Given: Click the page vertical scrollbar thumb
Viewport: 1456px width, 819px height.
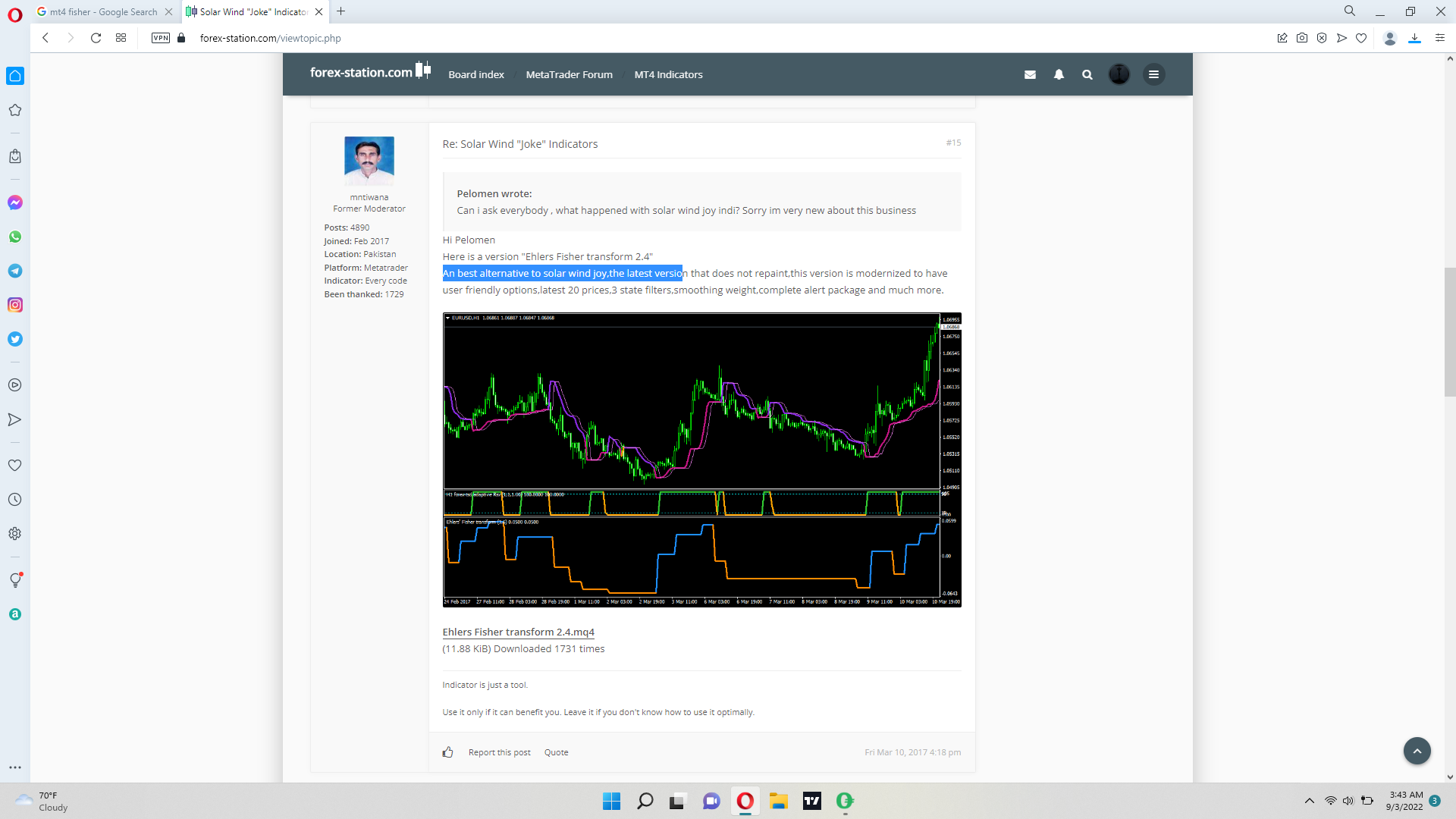Looking at the screenshot, I should (x=1449, y=331).
